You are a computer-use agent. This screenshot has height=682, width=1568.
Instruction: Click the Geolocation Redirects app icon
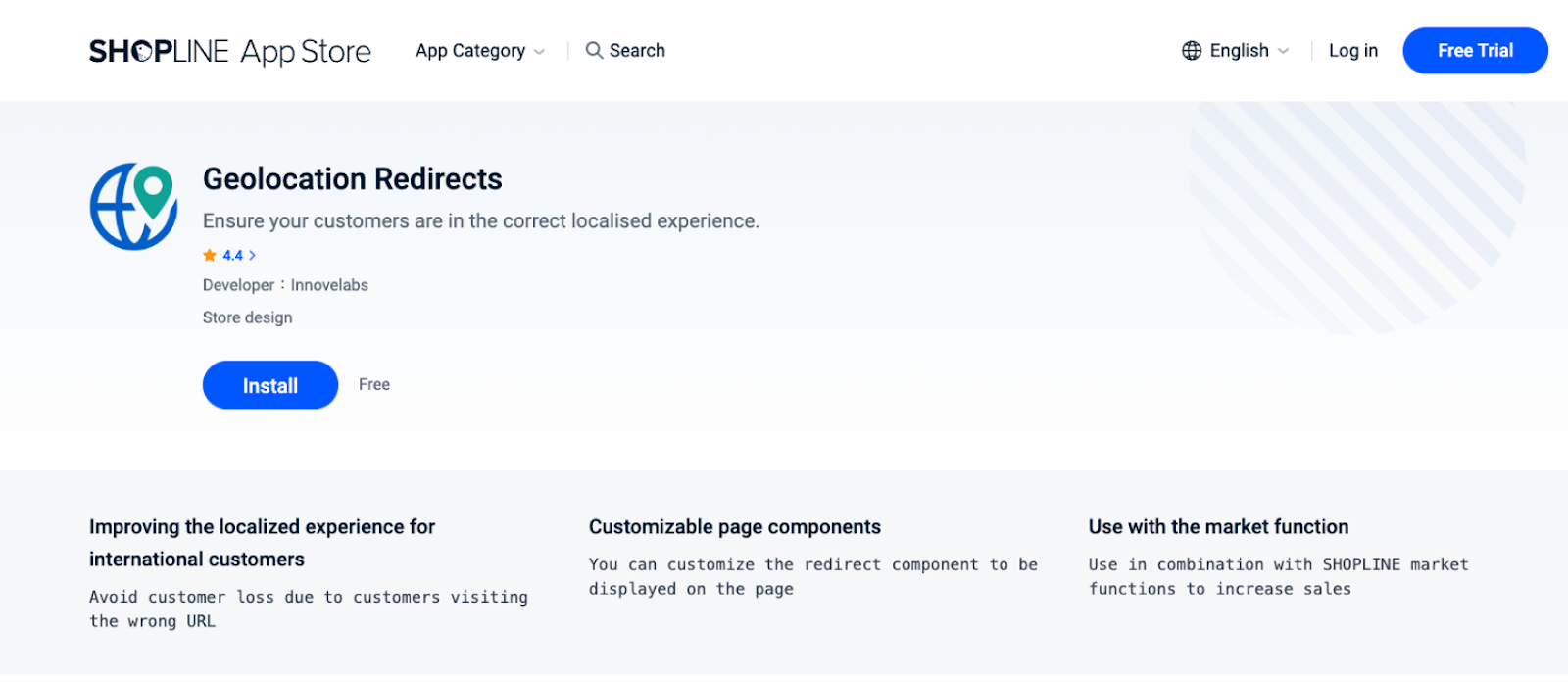click(x=134, y=206)
